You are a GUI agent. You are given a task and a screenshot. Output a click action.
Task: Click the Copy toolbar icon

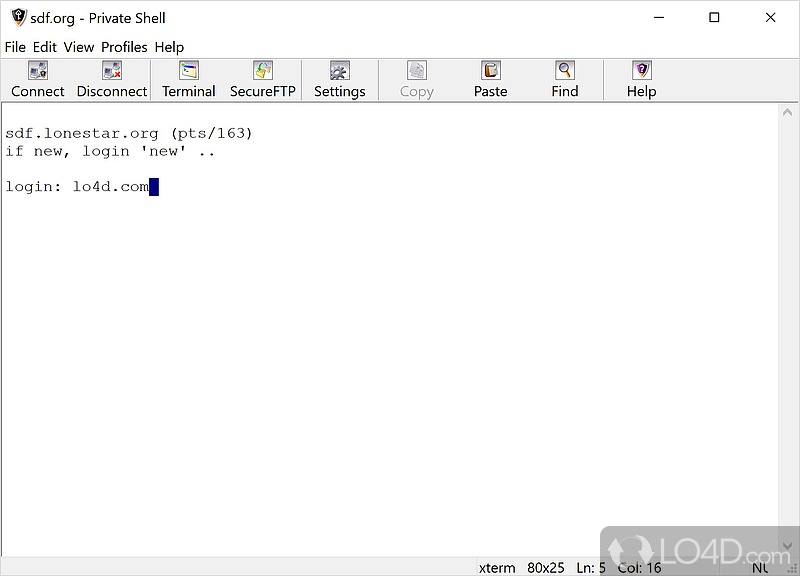pyautogui.click(x=417, y=70)
